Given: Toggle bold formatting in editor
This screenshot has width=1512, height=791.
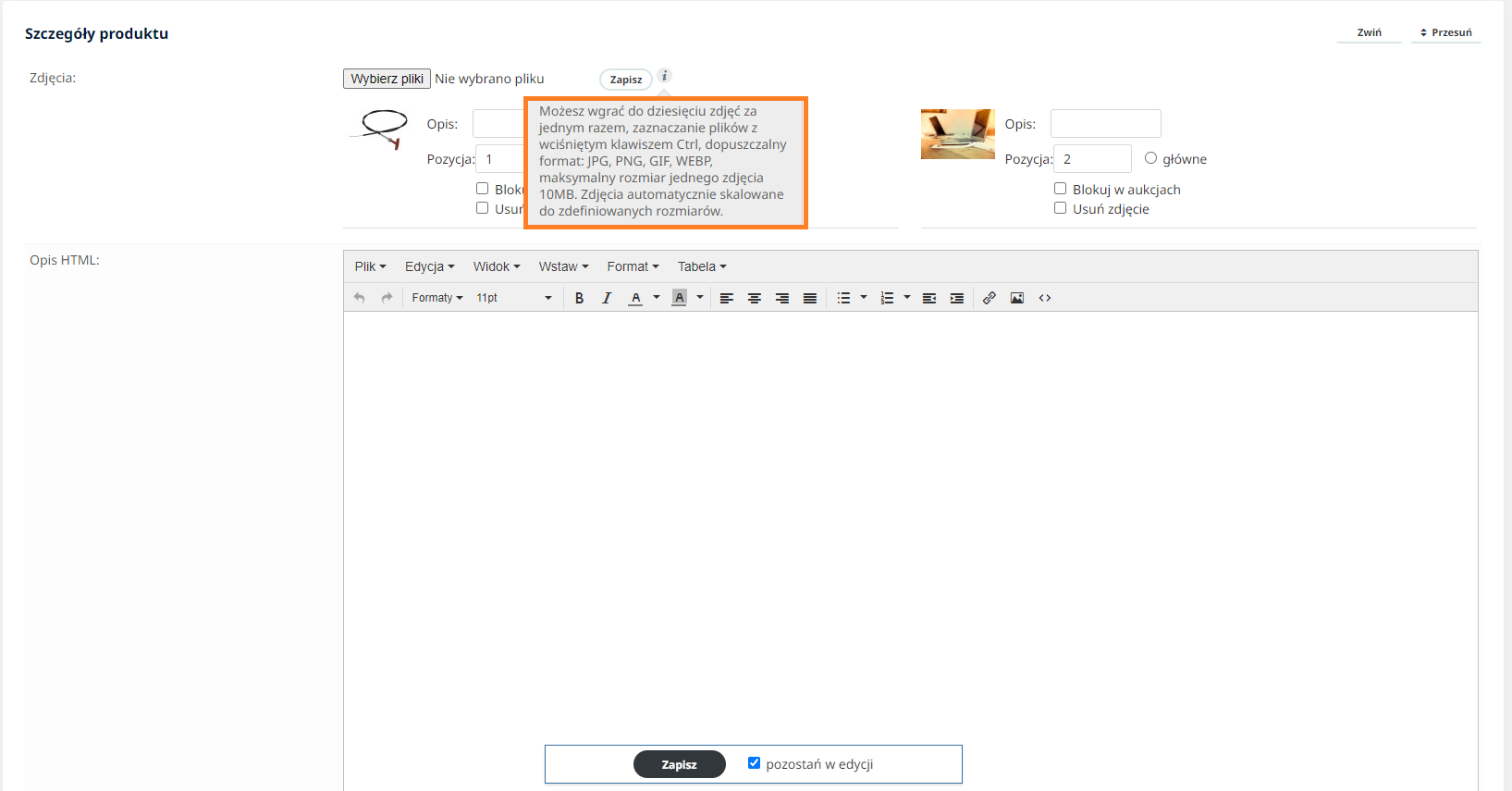Looking at the screenshot, I should coord(579,298).
